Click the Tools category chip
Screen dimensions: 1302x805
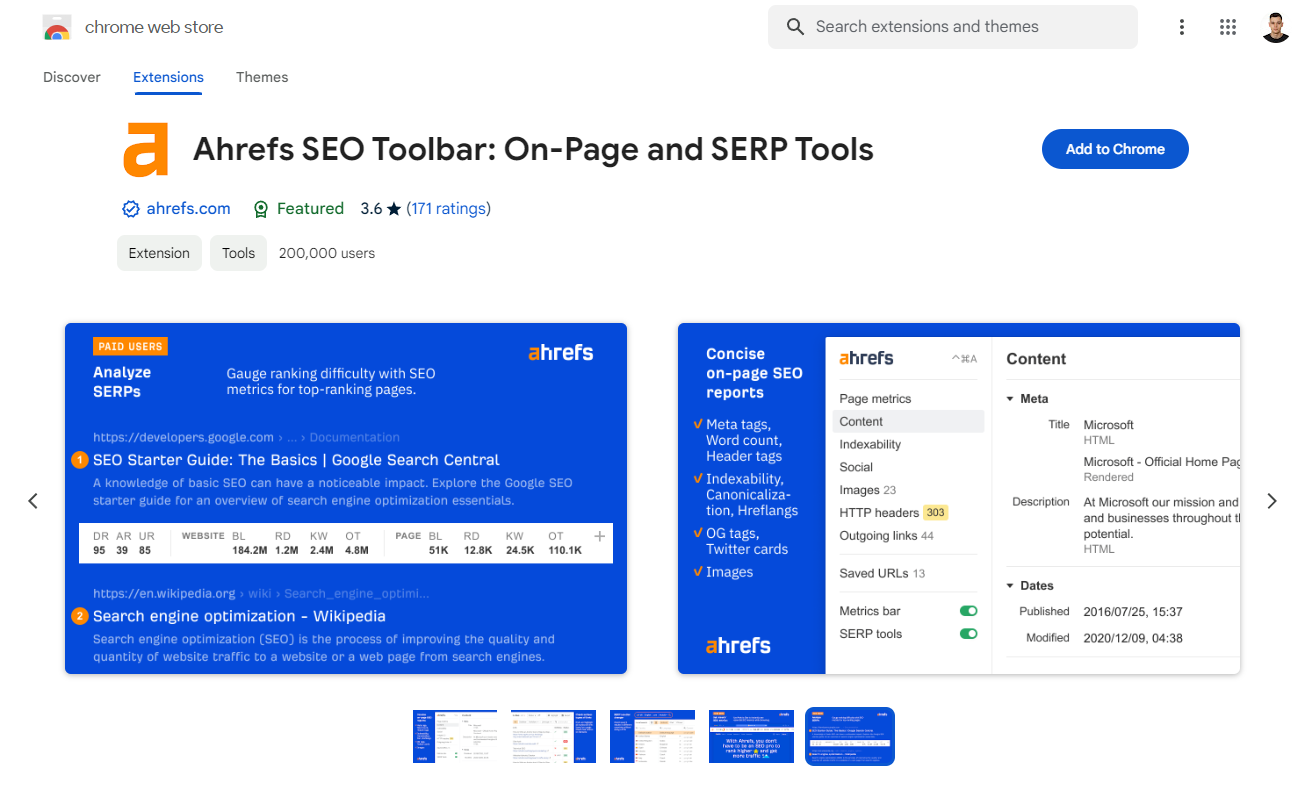(238, 253)
